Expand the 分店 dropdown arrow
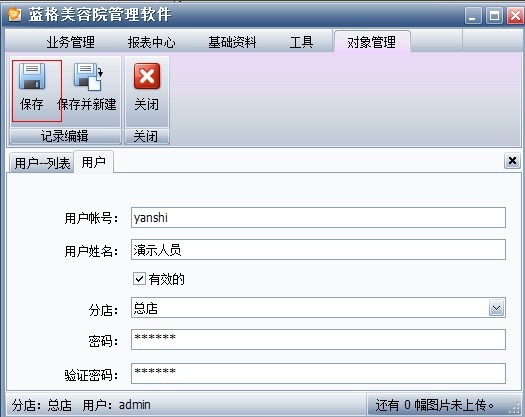The image size is (525, 417). click(x=496, y=308)
